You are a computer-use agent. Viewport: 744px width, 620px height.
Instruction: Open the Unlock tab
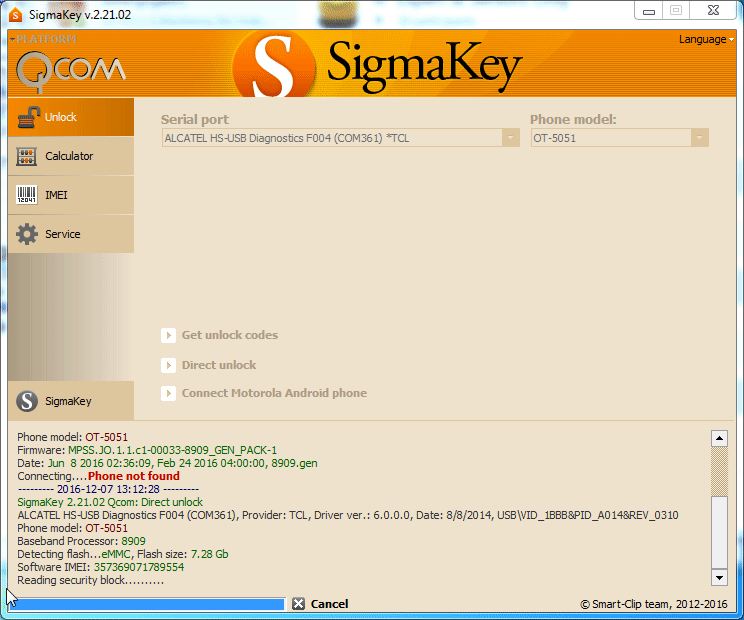[x=71, y=117]
